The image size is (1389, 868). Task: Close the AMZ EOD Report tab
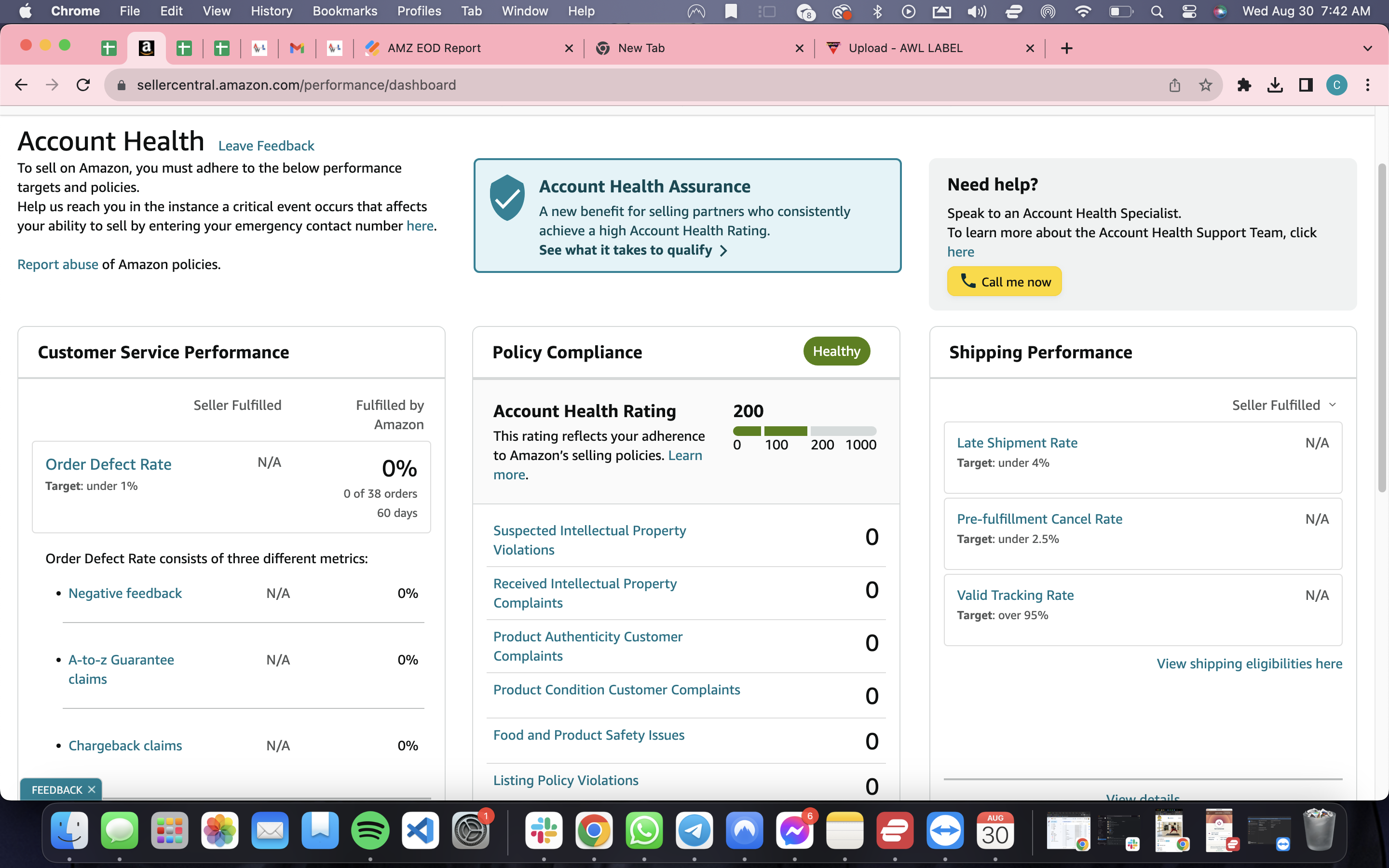click(x=569, y=48)
